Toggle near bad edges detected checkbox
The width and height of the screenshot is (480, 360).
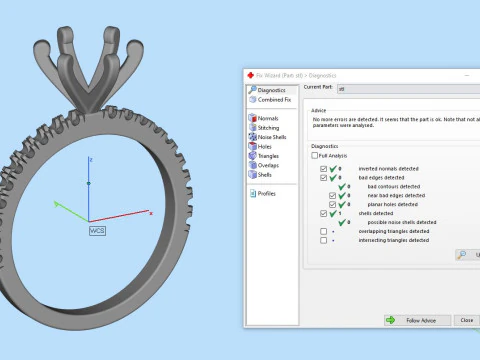coord(332,195)
